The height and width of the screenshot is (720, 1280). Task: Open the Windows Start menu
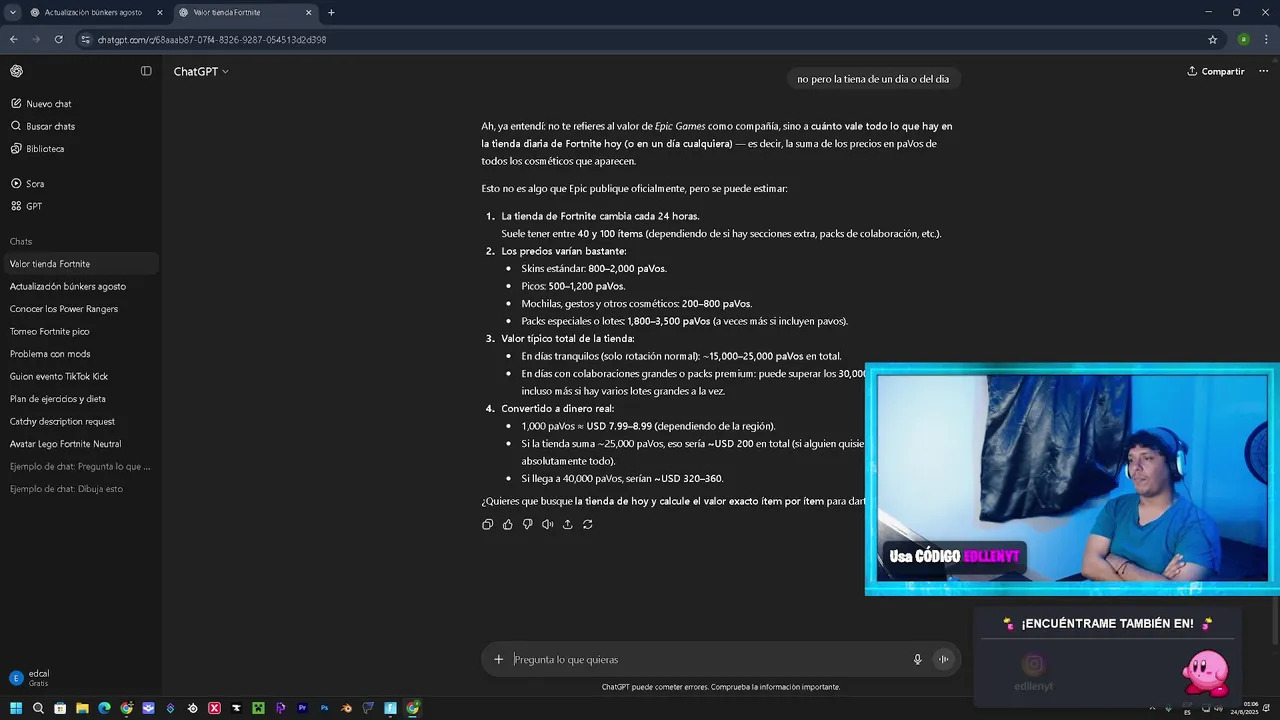(x=16, y=708)
